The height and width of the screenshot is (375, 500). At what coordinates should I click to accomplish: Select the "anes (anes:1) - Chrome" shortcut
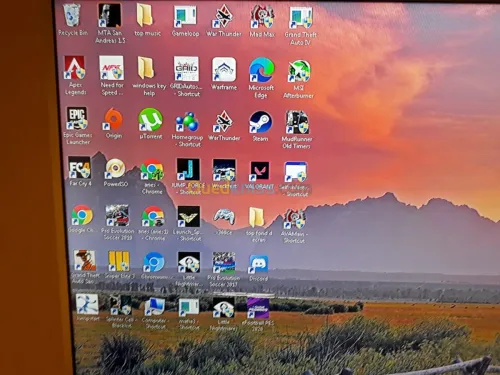[x=153, y=217]
